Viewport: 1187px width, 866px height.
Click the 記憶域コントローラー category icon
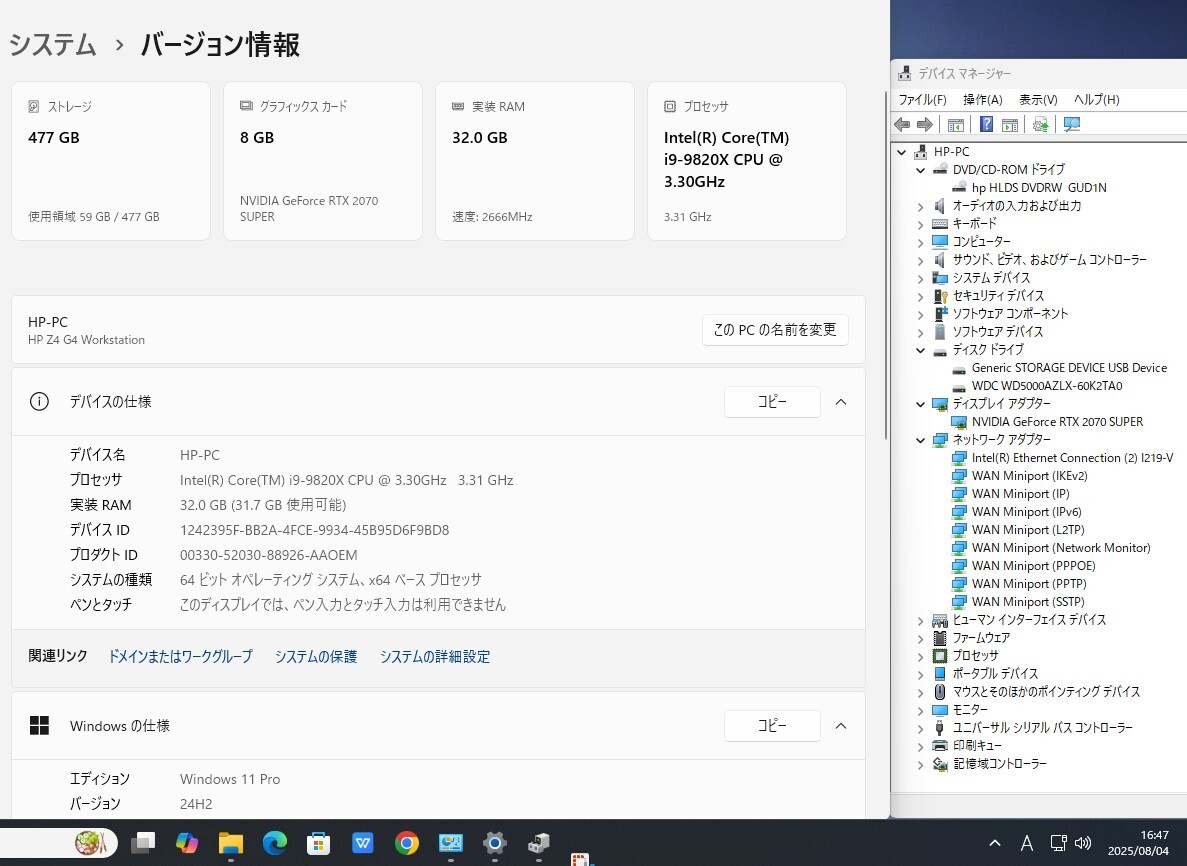pyautogui.click(x=939, y=765)
